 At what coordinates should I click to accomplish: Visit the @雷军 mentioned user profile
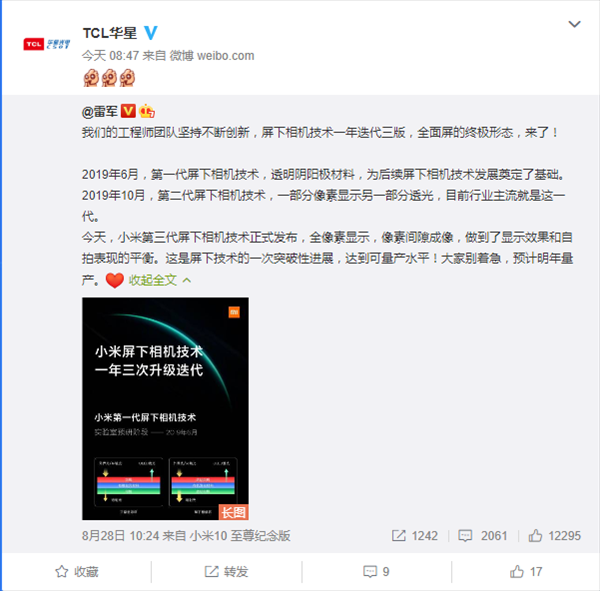pos(99,111)
